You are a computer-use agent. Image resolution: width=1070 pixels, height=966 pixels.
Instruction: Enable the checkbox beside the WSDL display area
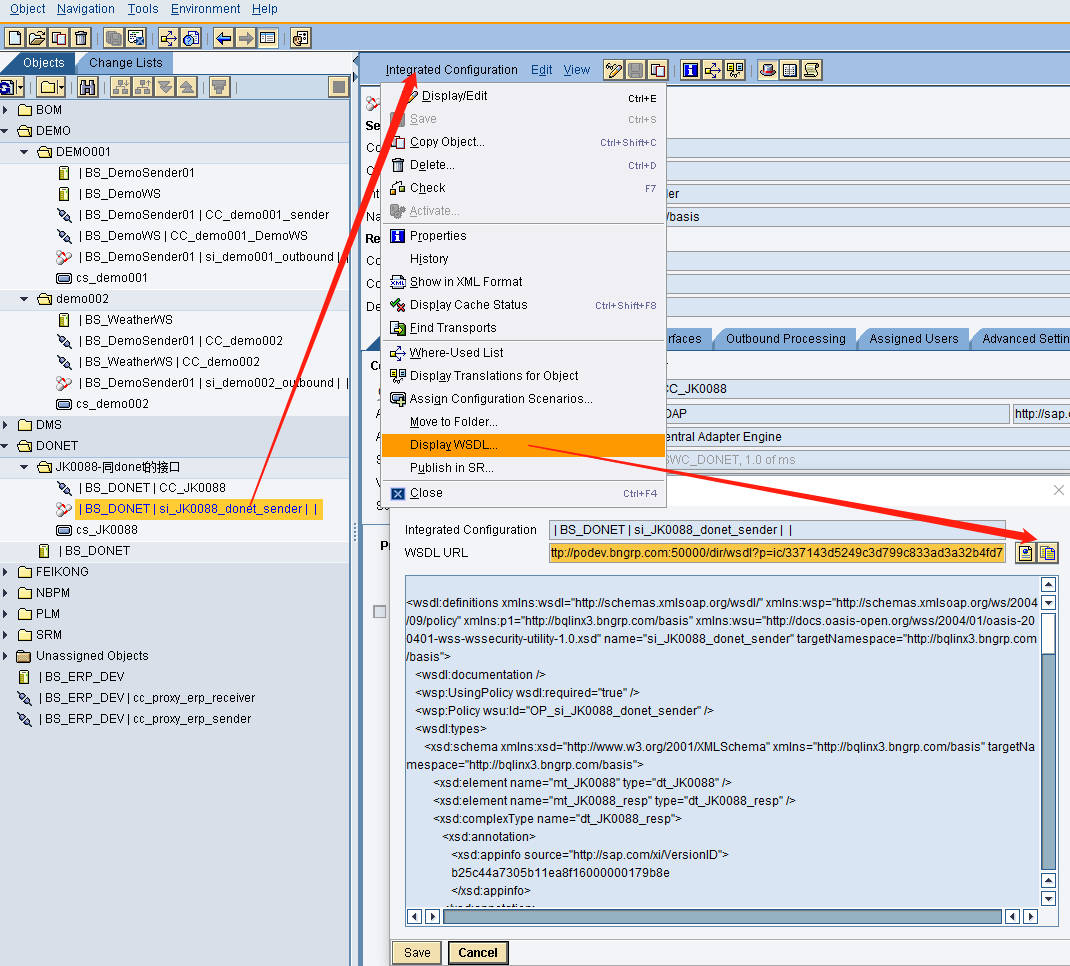click(378, 611)
